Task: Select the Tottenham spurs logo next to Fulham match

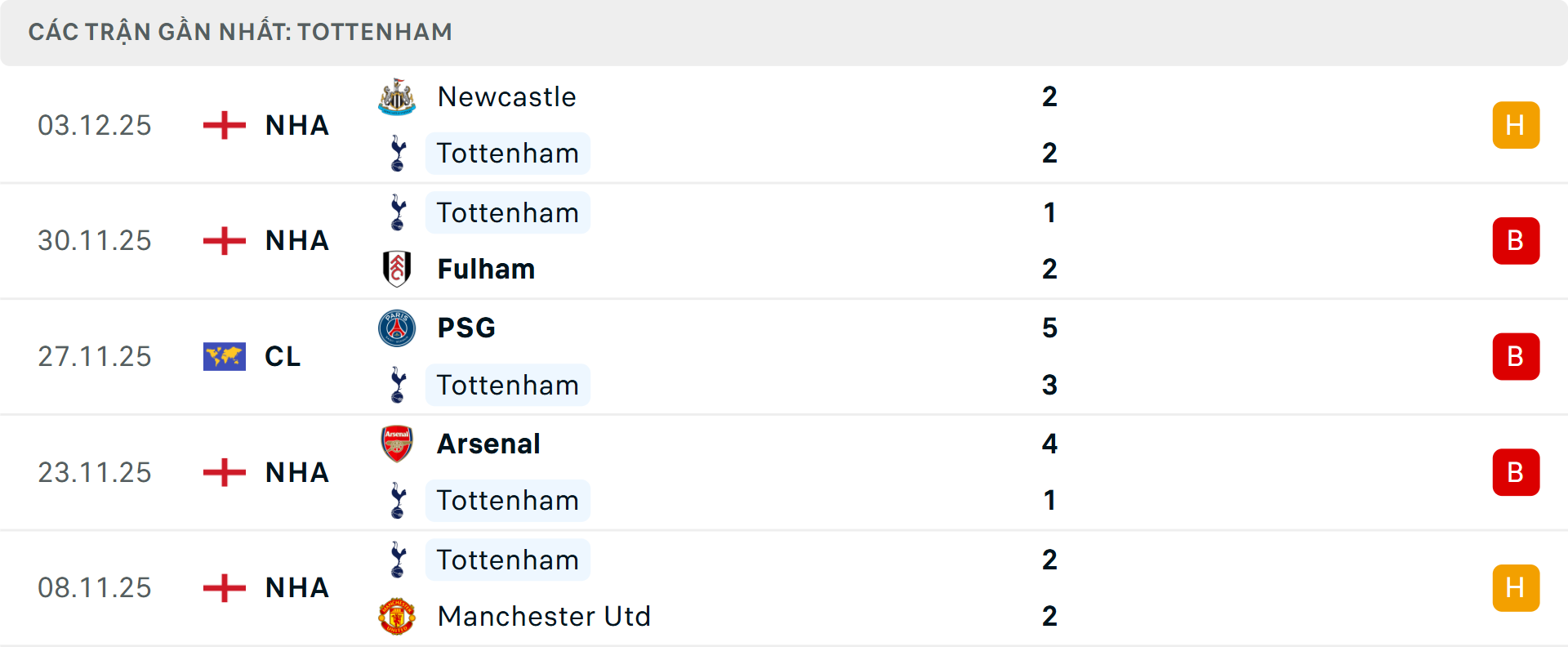Action: (x=397, y=212)
